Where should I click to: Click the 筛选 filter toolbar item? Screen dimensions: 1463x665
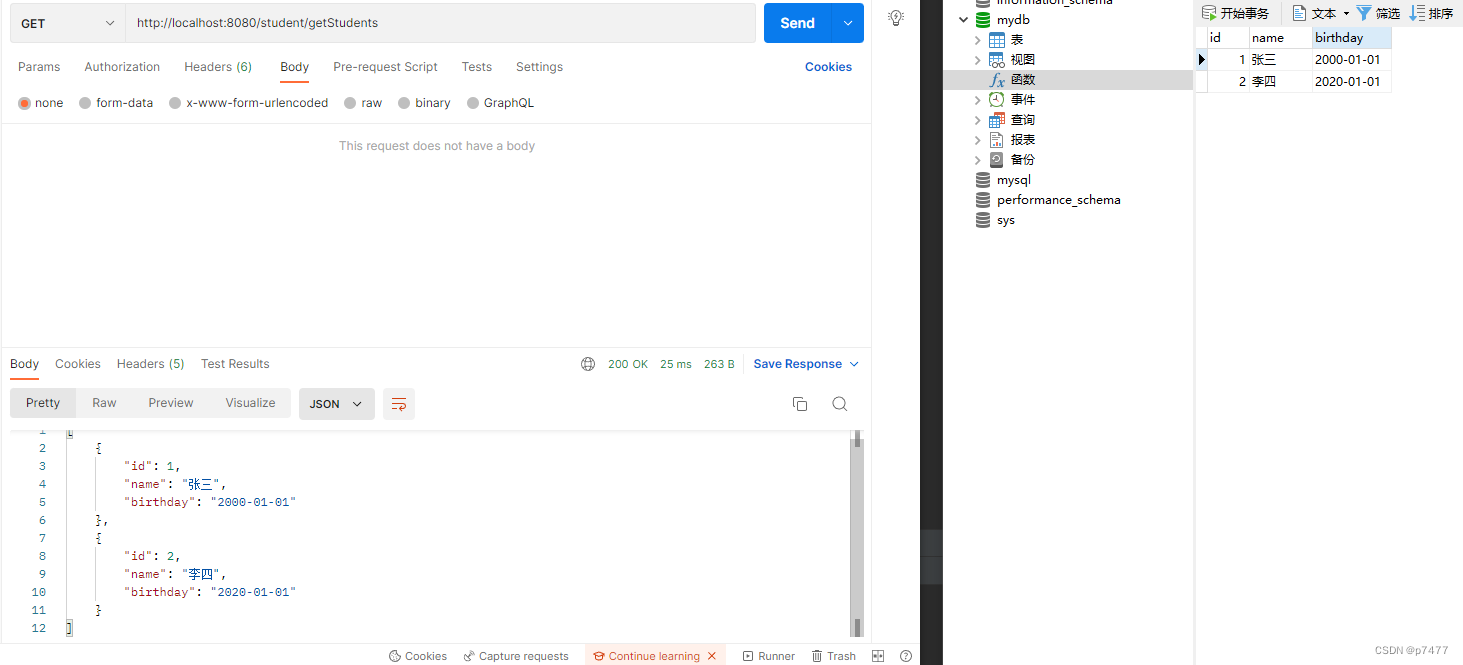point(1378,13)
